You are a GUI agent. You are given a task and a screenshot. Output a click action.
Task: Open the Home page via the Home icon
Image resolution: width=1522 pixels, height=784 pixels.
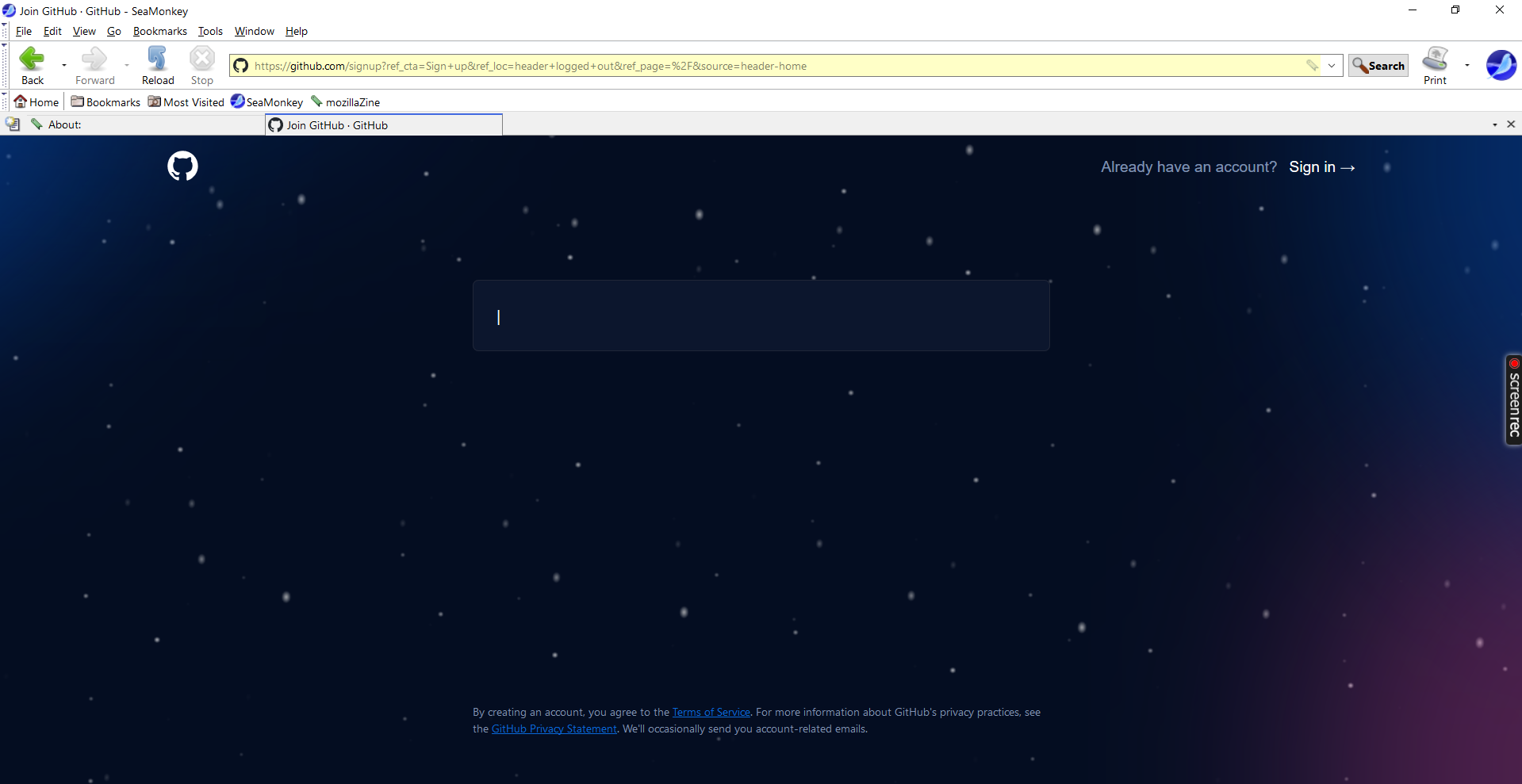coord(36,101)
